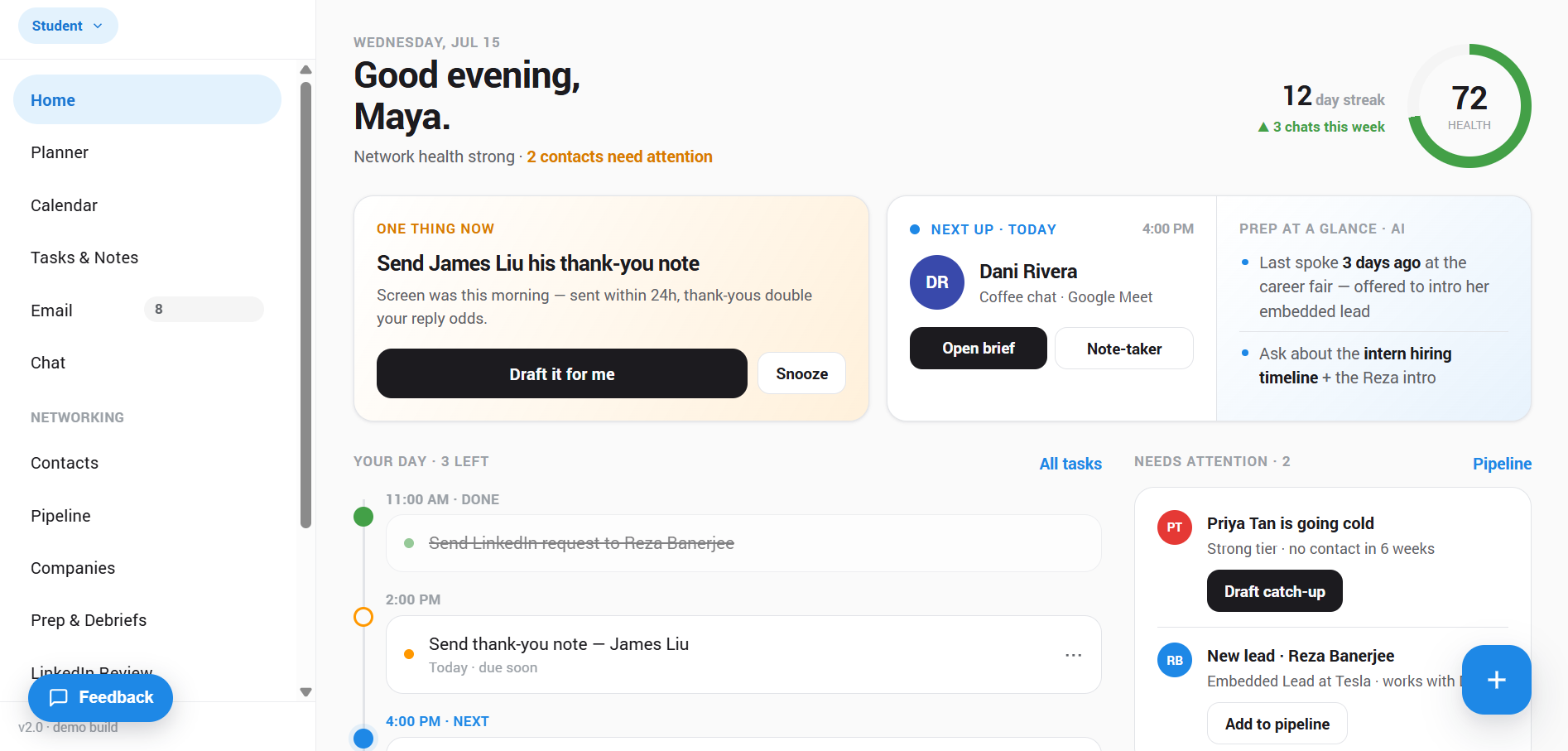Open Contacts under Networking

(x=147, y=463)
